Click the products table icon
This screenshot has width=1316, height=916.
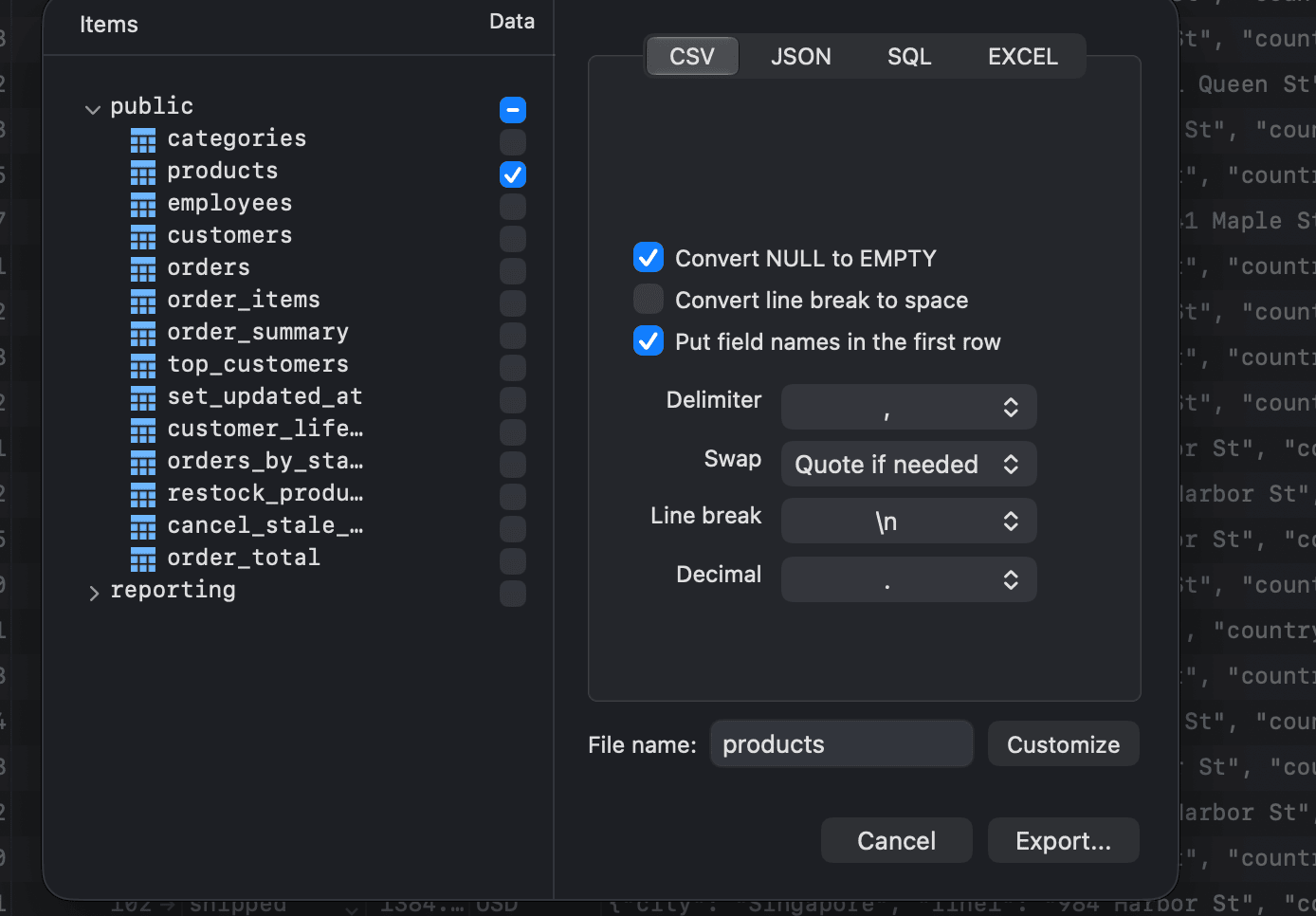(143, 173)
